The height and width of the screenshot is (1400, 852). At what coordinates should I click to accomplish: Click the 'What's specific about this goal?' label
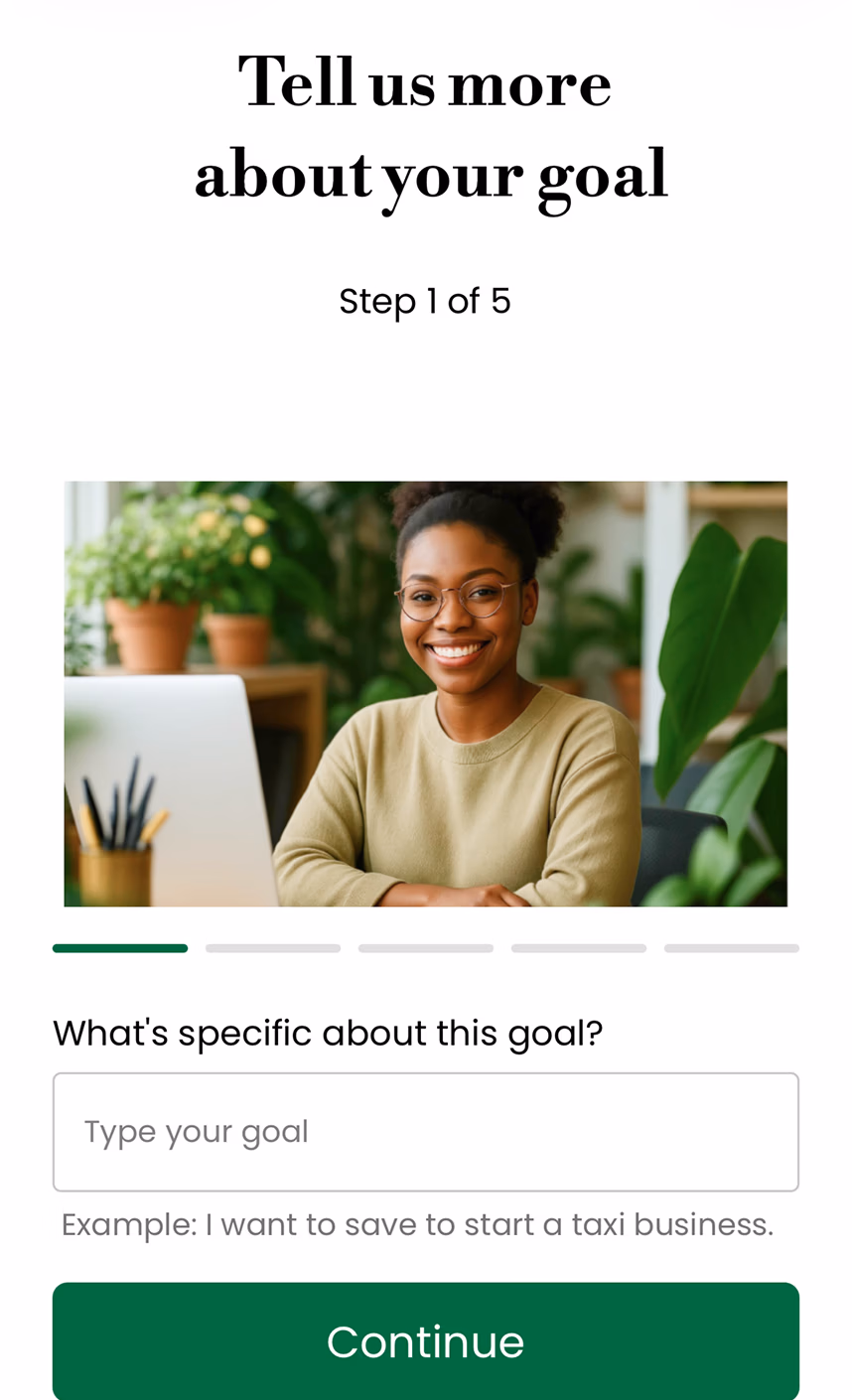tap(328, 1034)
